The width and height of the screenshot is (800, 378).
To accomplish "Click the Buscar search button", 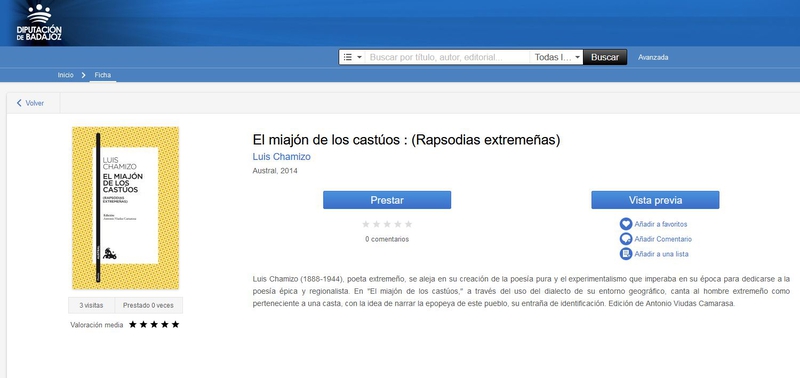I will (x=605, y=57).
